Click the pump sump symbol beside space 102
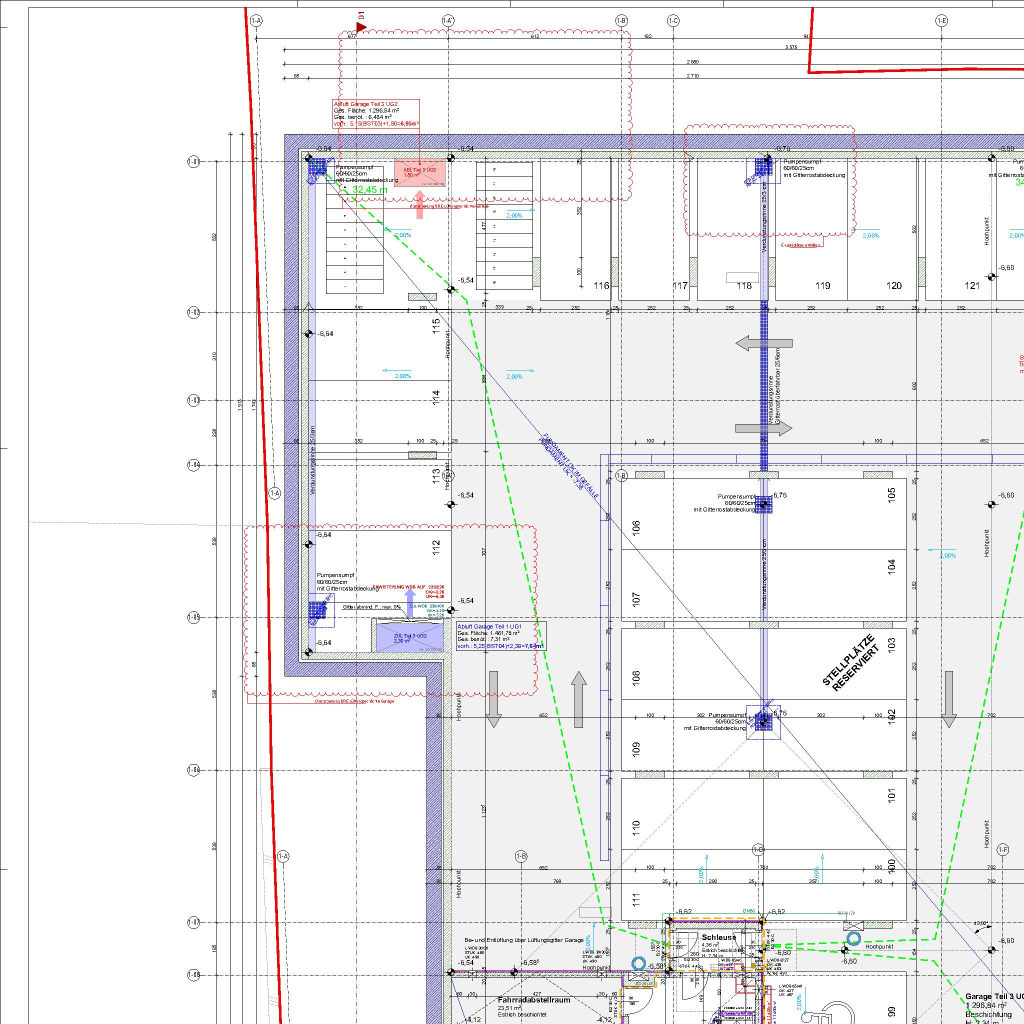 [x=764, y=720]
